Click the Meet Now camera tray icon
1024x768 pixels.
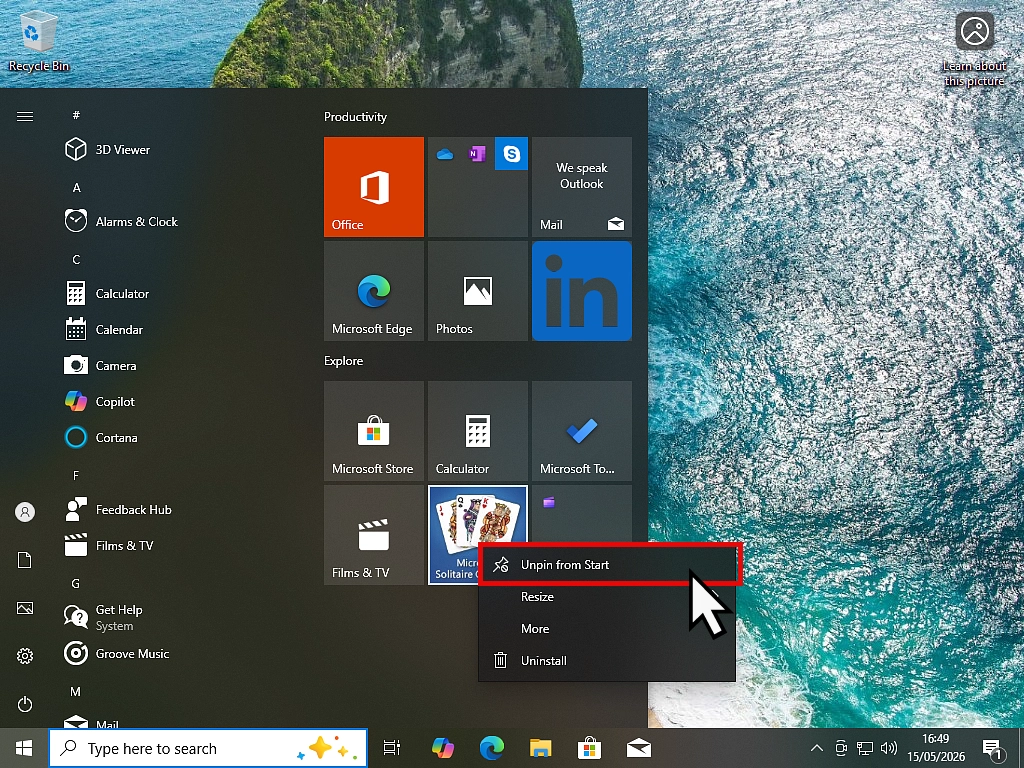tap(841, 748)
